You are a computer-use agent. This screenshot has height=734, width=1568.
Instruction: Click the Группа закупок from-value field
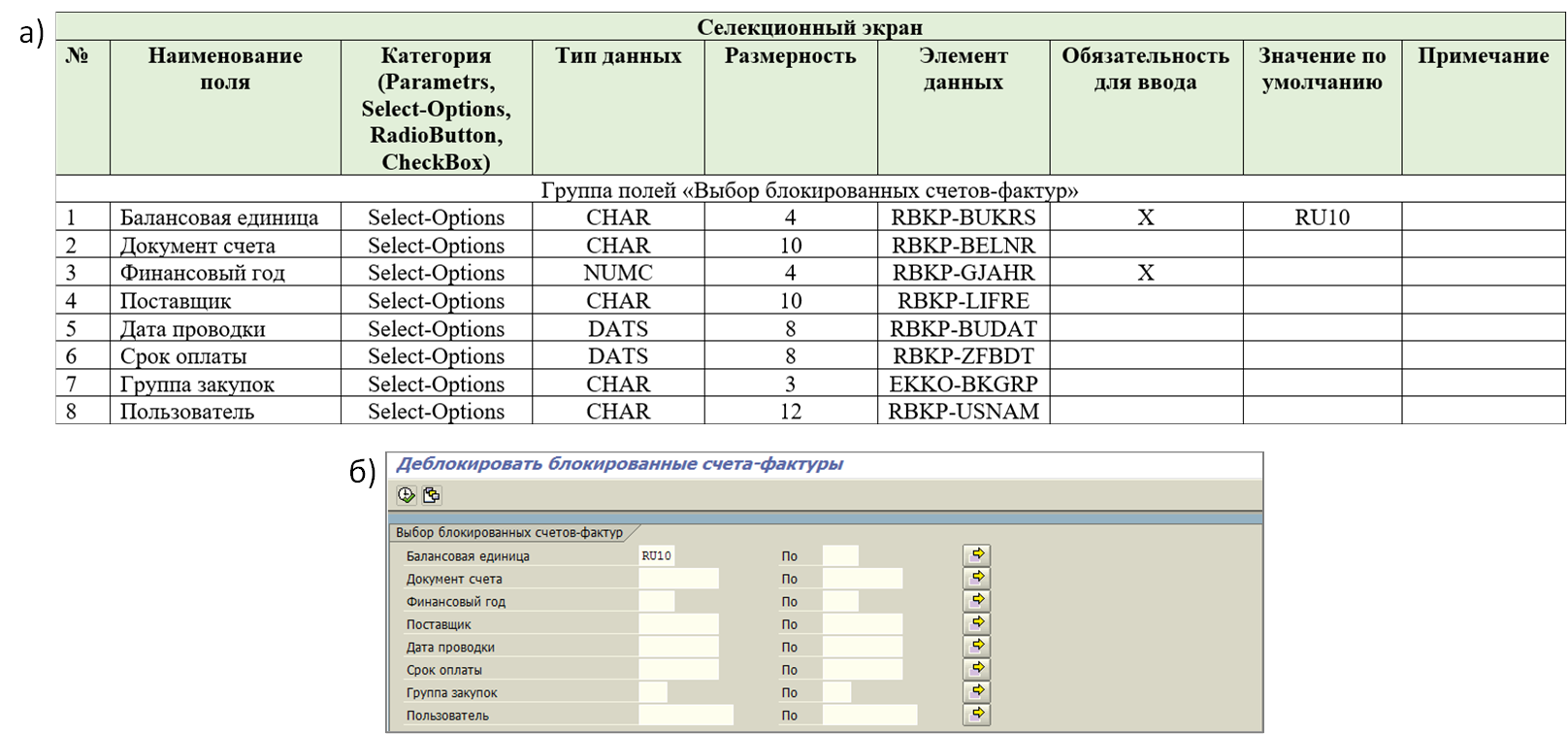point(653,692)
